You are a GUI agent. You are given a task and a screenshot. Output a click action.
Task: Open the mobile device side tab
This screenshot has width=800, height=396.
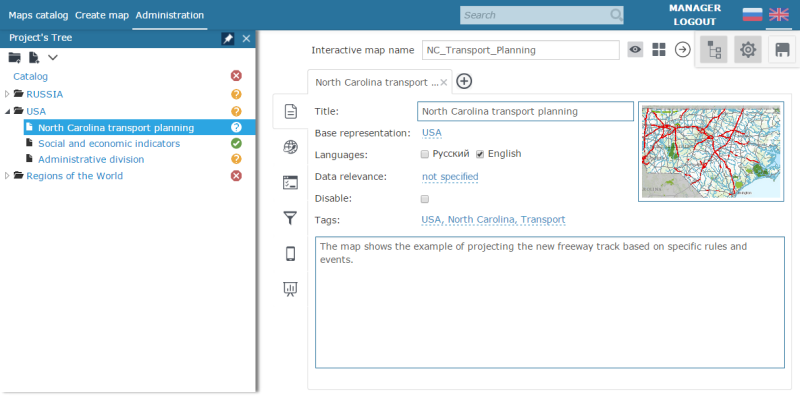(290, 254)
